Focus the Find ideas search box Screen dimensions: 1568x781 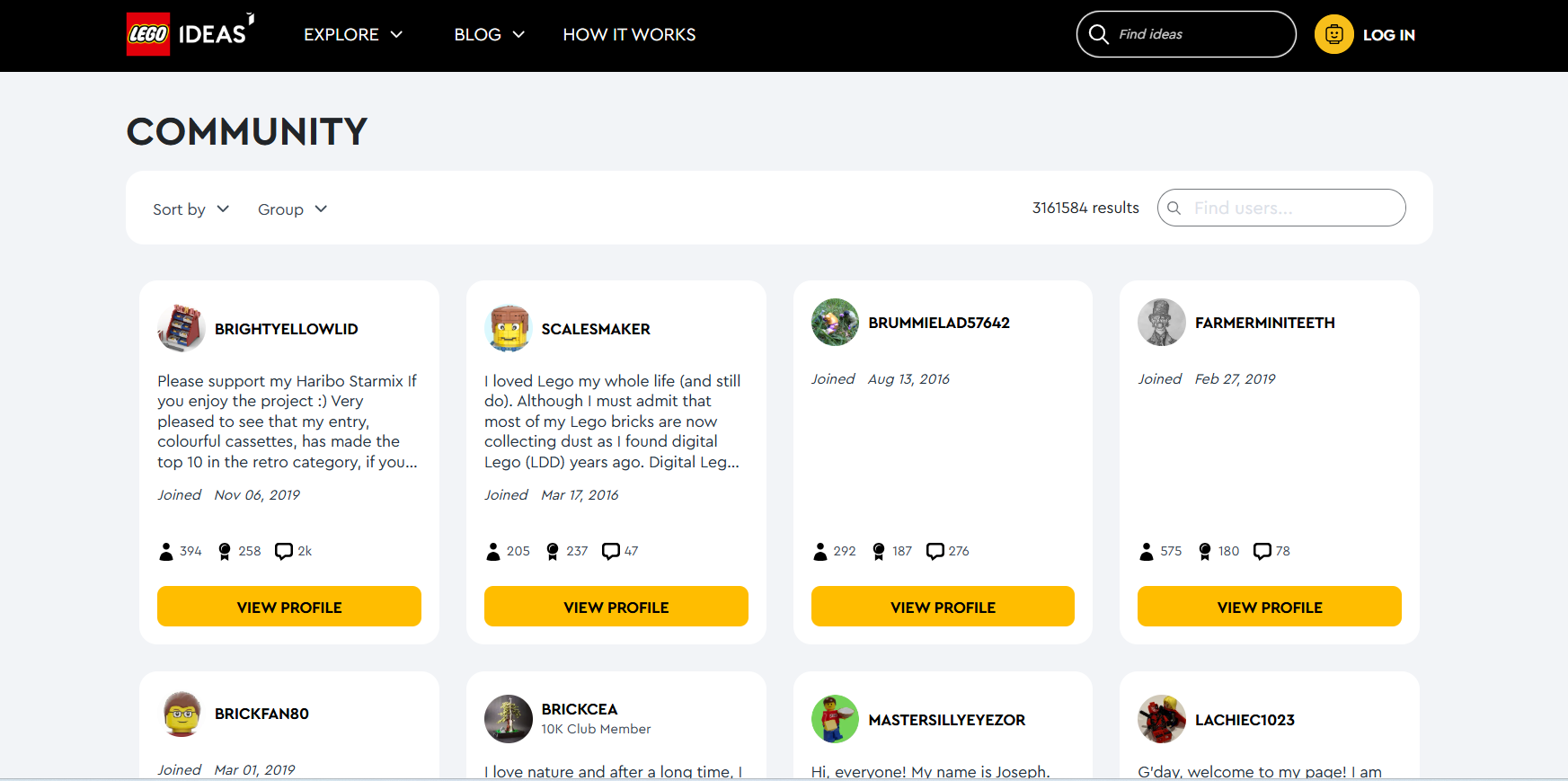pos(1186,34)
